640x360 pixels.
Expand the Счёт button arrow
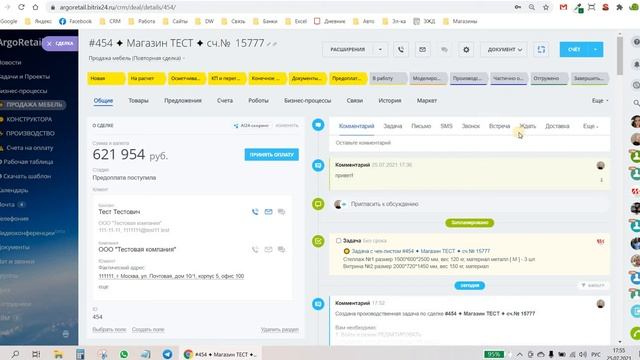(596, 49)
